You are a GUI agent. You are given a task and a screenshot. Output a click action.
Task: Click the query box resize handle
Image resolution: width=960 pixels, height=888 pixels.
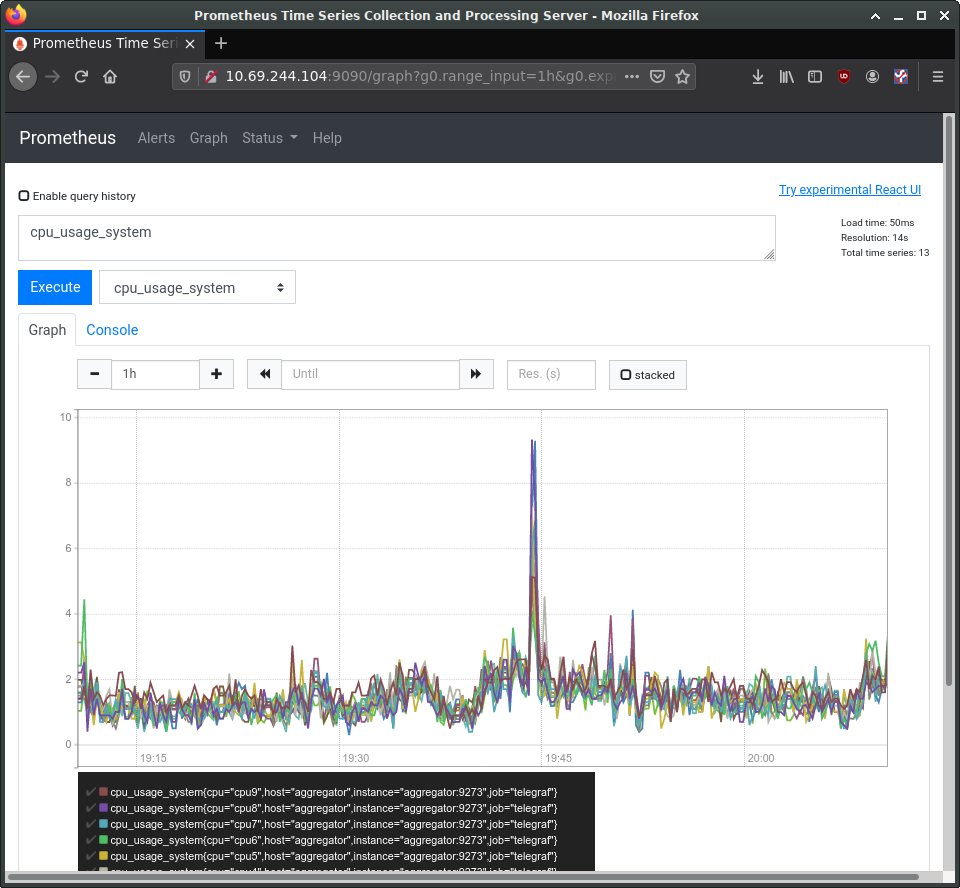coord(770,254)
